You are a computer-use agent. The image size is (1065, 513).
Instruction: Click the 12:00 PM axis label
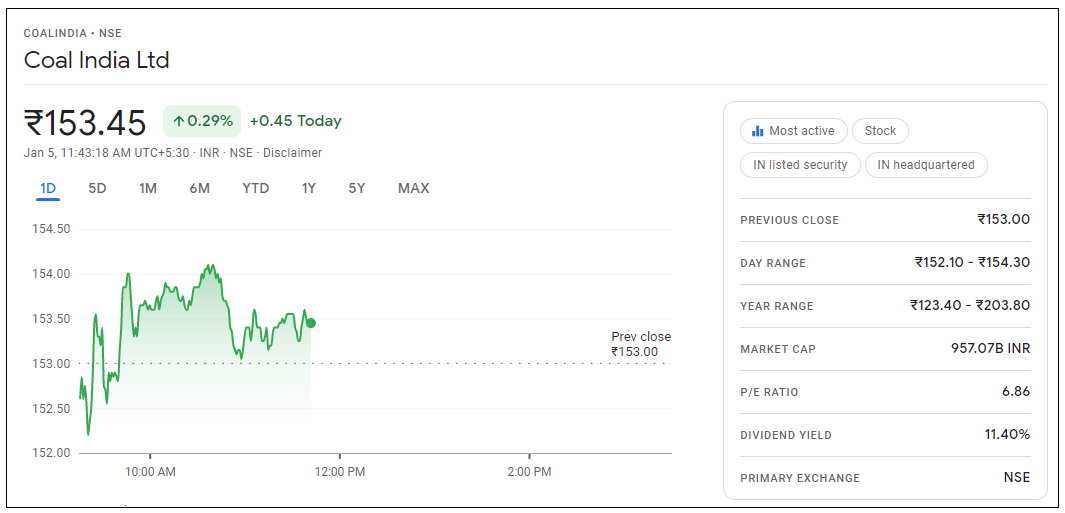[340, 472]
